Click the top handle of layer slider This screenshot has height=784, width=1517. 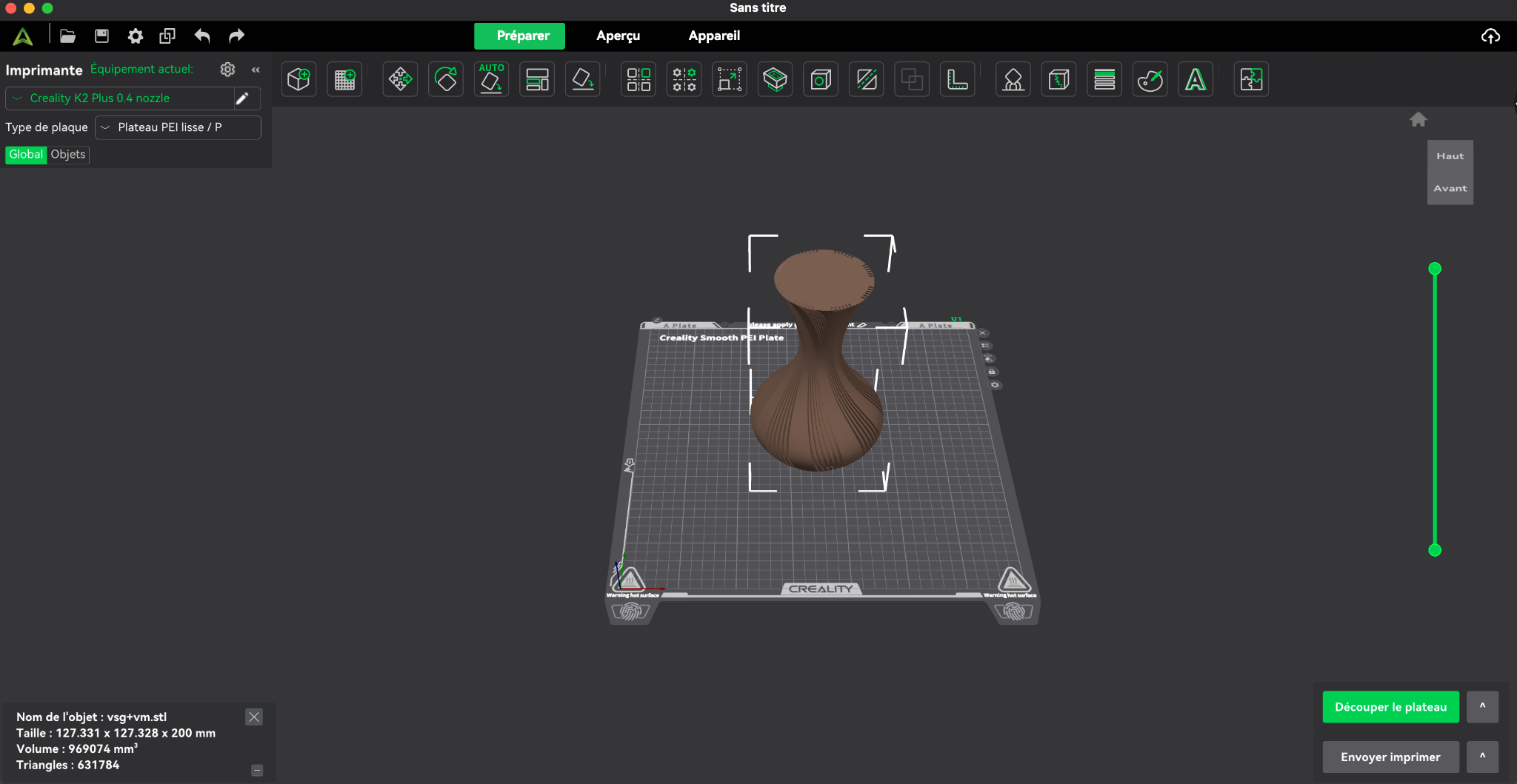click(x=1435, y=269)
